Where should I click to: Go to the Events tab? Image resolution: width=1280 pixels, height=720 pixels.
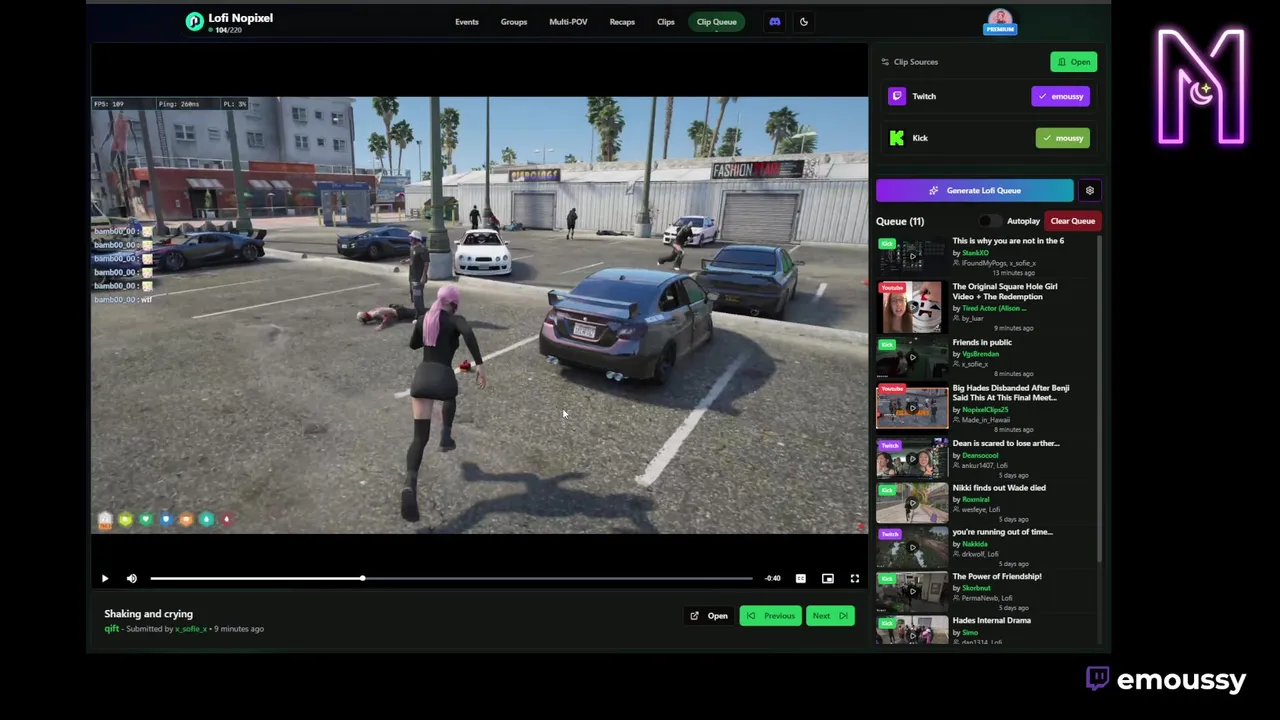[x=467, y=22]
